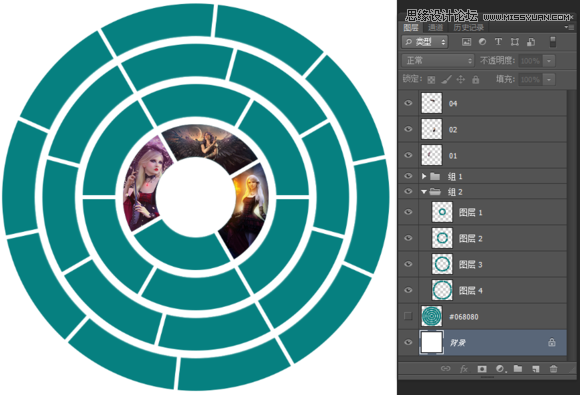Viewport: 580px width, 395px height.
Task: Select the 背景 layer thumbnail
Action: pos(432,342)
